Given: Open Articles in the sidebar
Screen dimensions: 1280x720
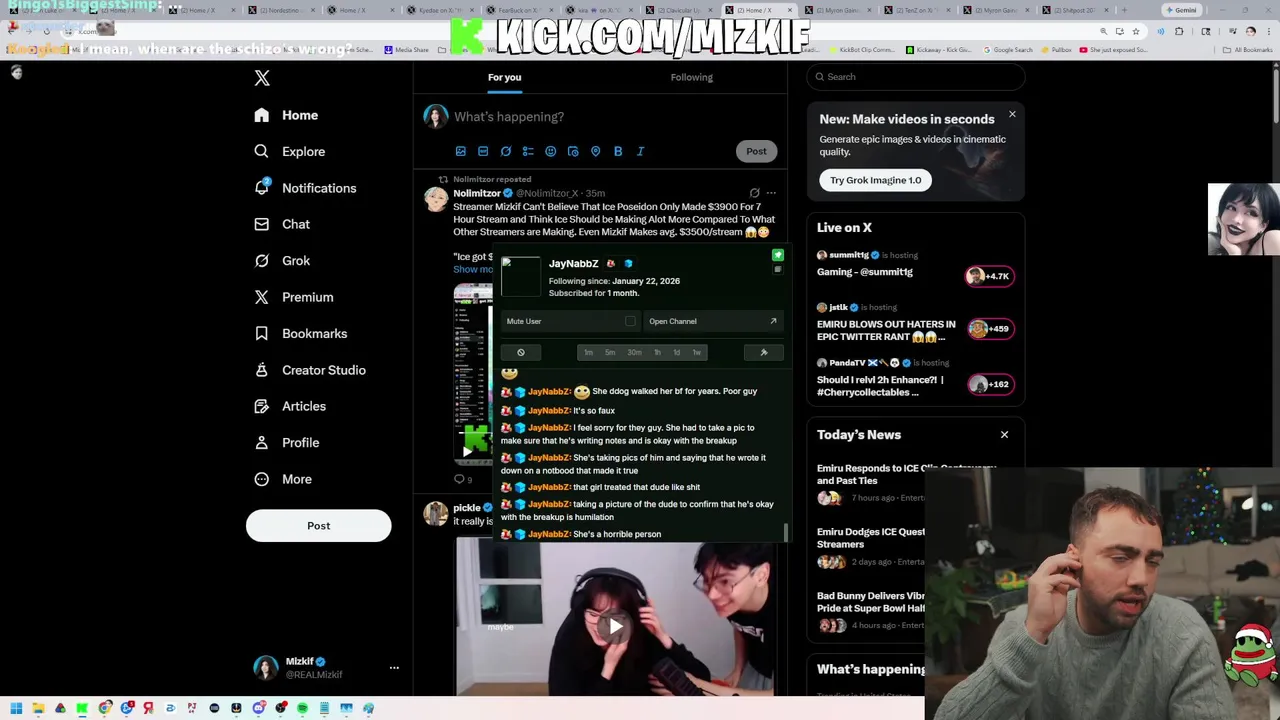Looking at the screenshot, I should tap(290, 406).
